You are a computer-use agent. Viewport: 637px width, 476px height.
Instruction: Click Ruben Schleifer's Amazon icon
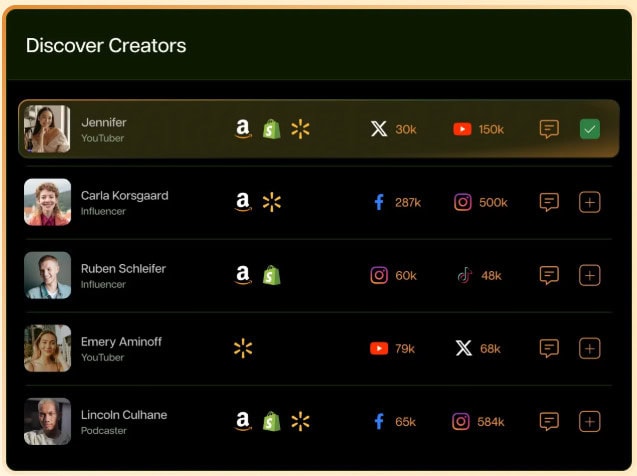(243, 275)
